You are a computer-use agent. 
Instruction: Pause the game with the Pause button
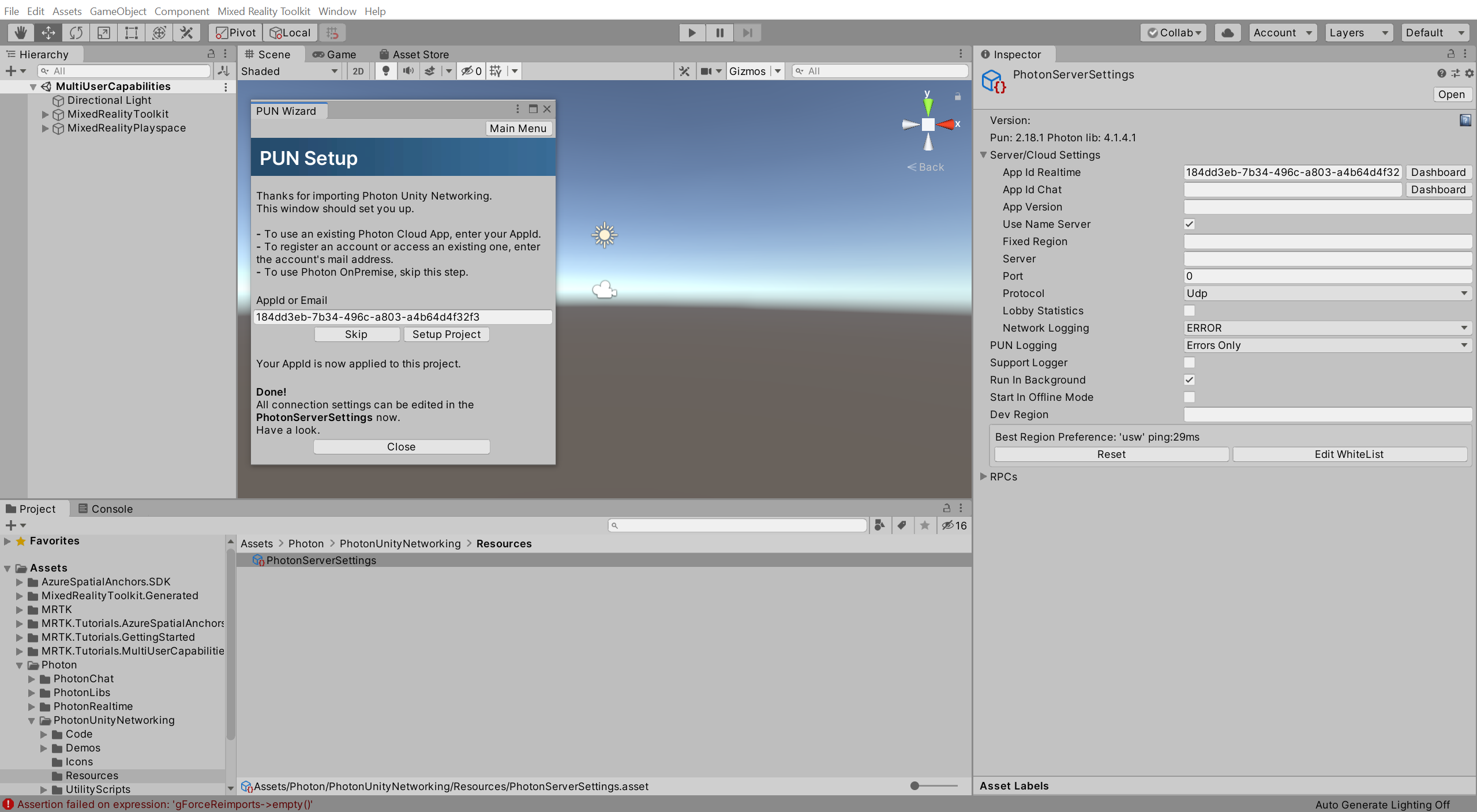pyautogui.click(x=719, y=32)
